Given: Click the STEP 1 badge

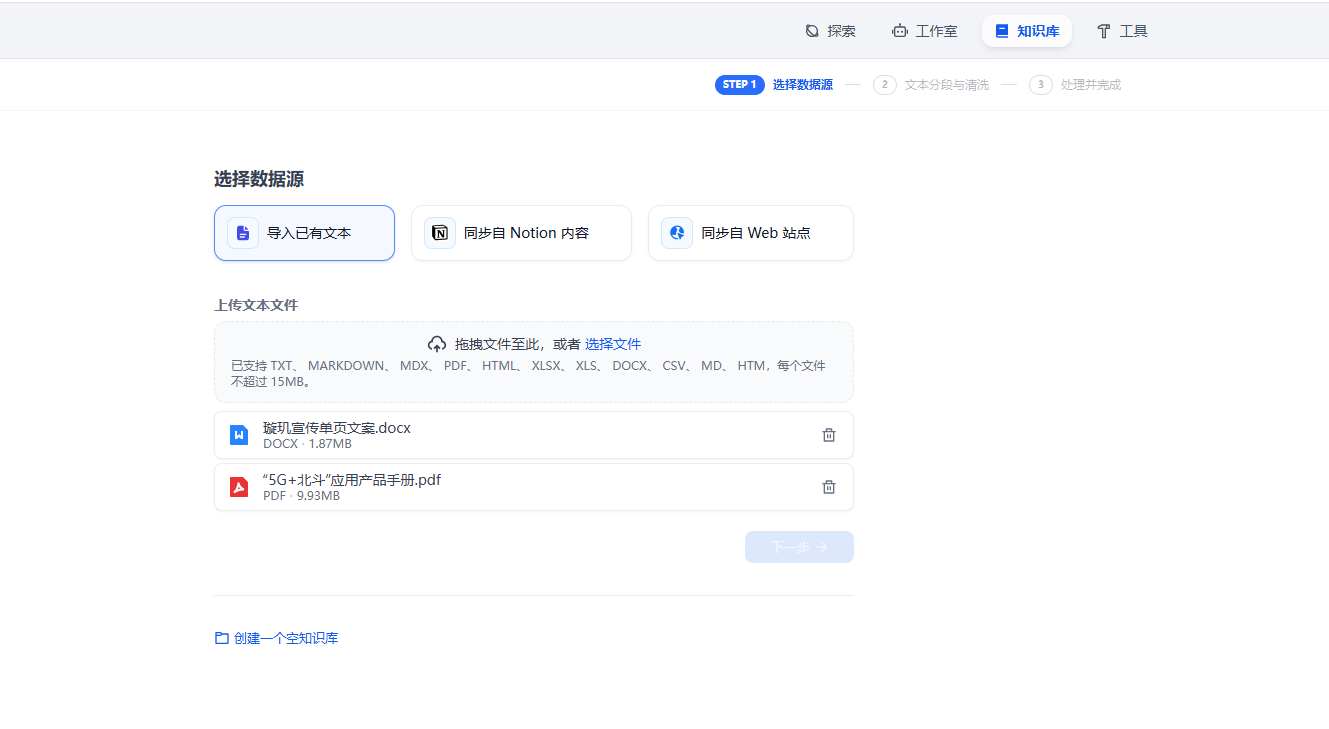Looking at the screenshot, I should click(740, 85).
